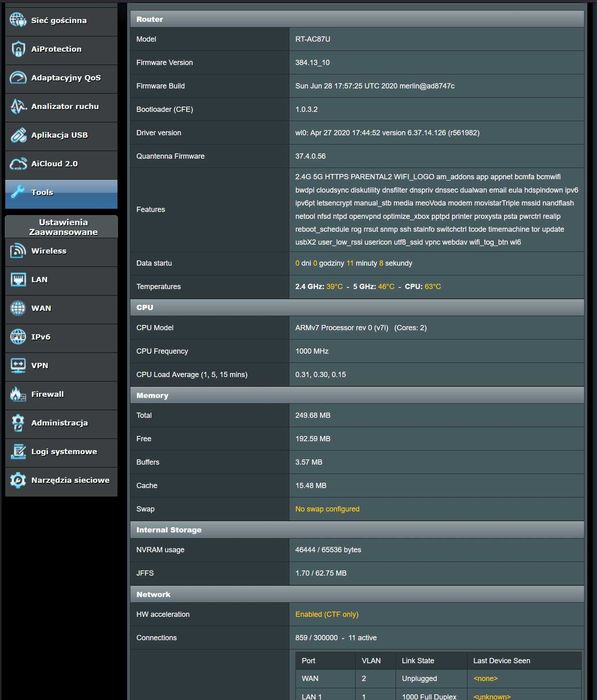Click the AiProtection shield icon

coord(18,49)
